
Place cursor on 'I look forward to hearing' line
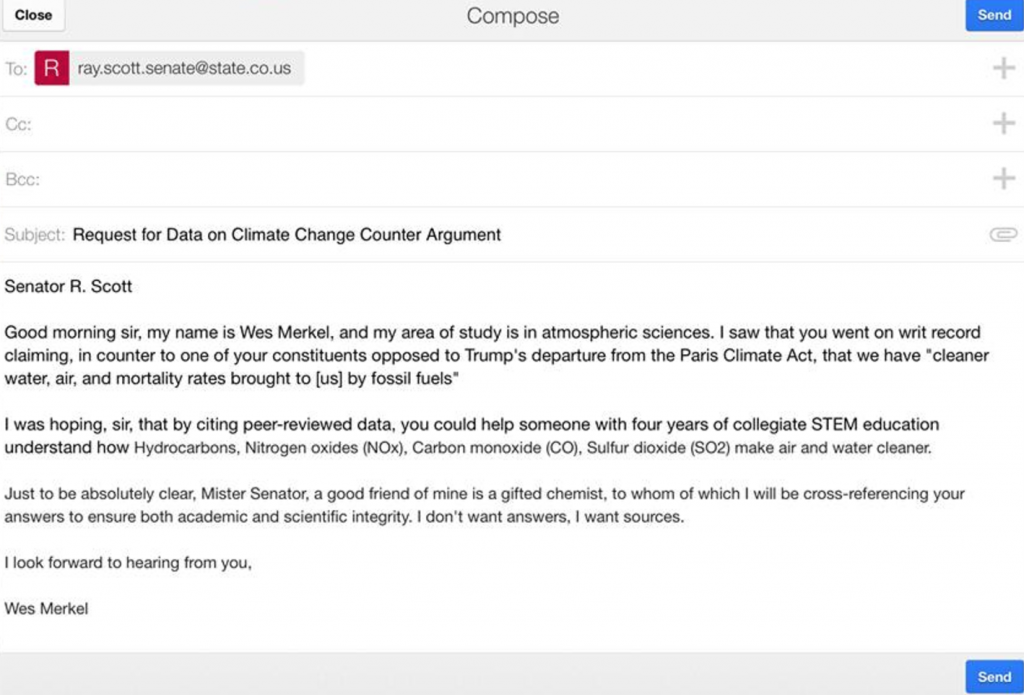(128, 562)
